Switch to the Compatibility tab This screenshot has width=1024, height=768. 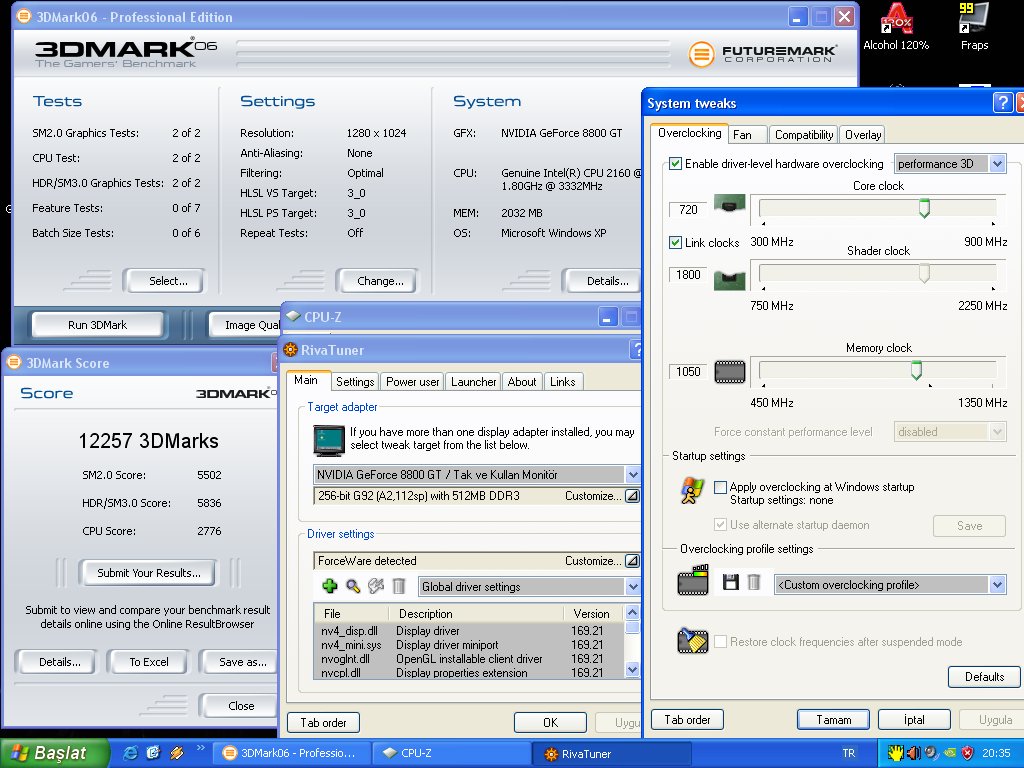click(804, 135)
